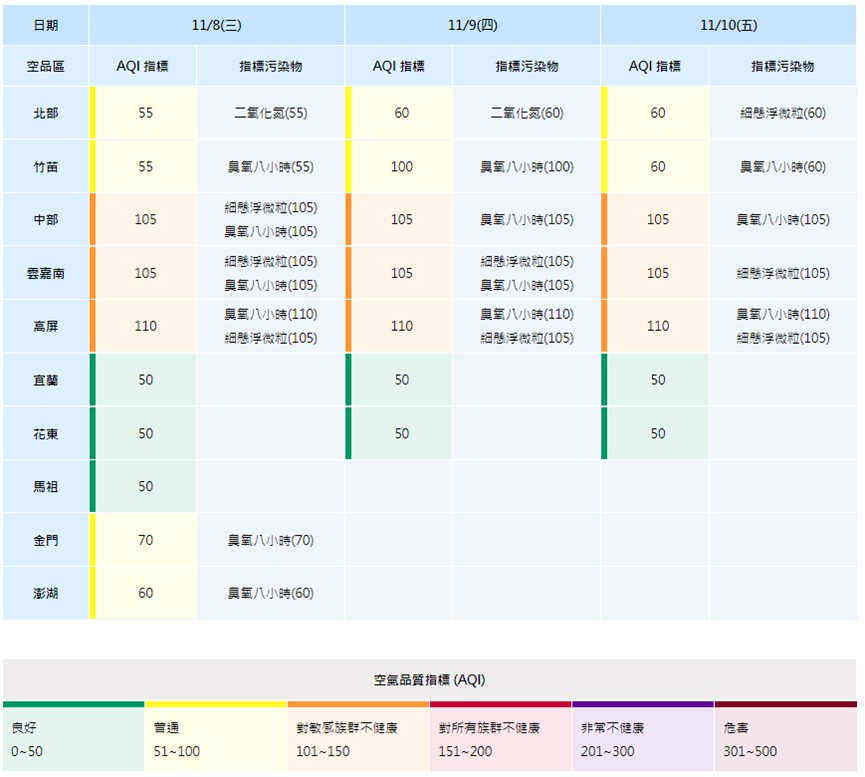Click AQI 指標 header under 11/9

click(x=398, y=66)
